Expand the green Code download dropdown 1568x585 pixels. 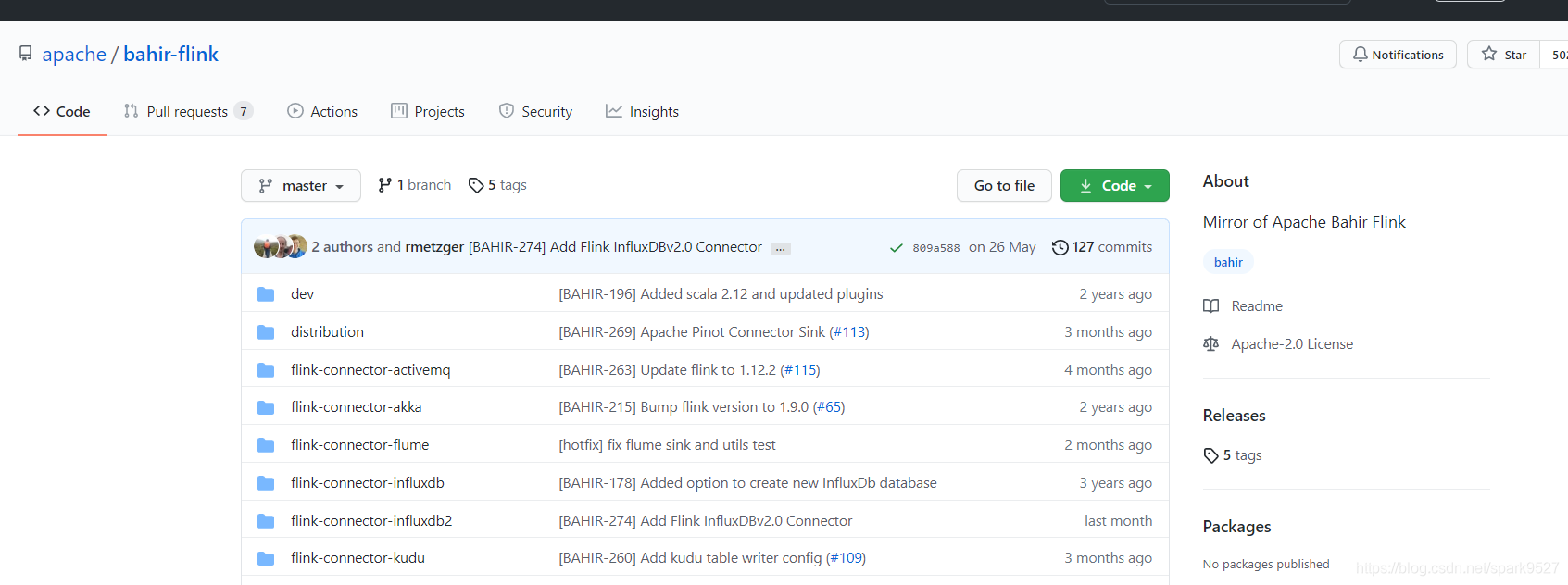click(1115, 185)
